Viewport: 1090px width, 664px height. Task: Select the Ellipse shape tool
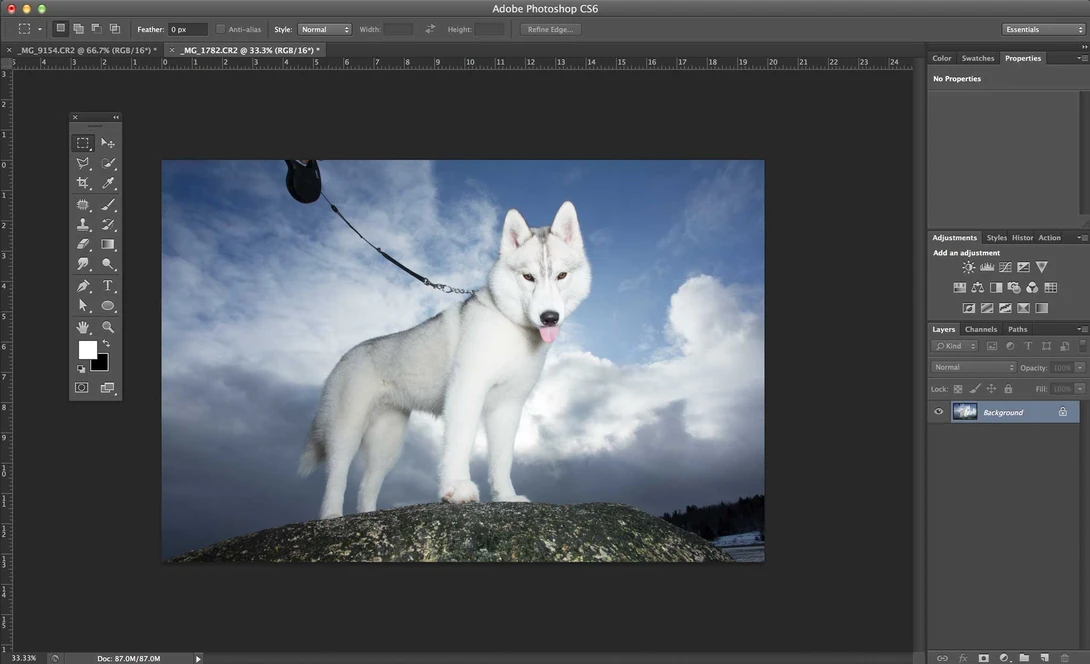(108, 306)
